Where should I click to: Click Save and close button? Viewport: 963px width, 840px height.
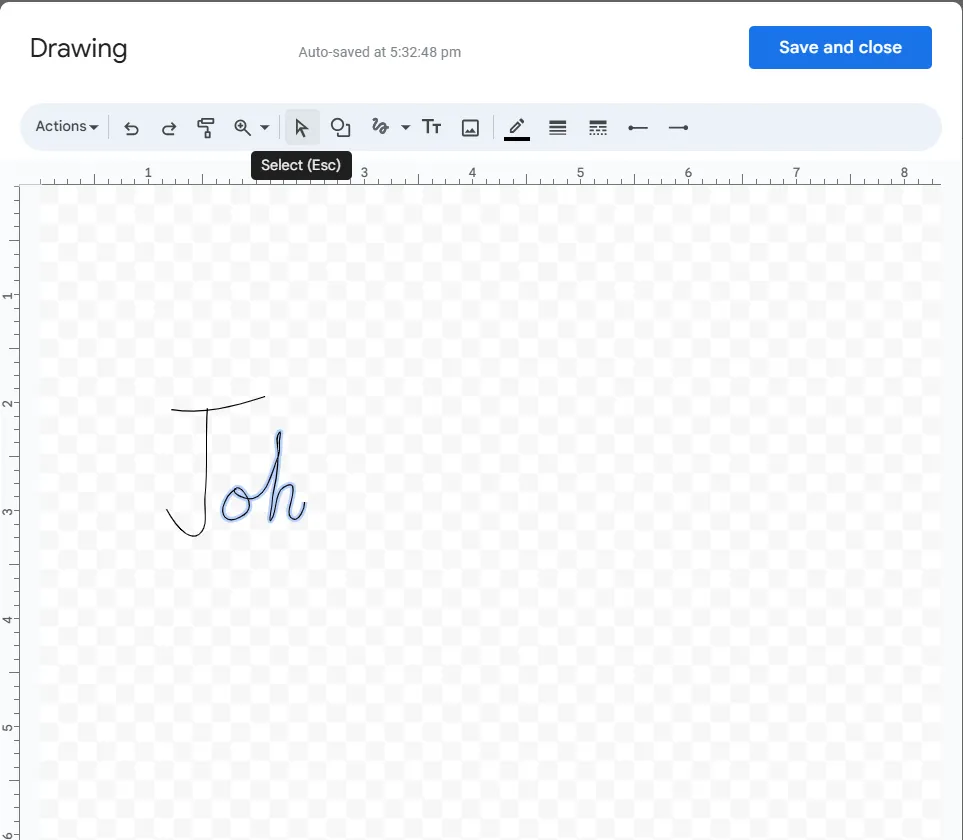(x=840, y=47)
